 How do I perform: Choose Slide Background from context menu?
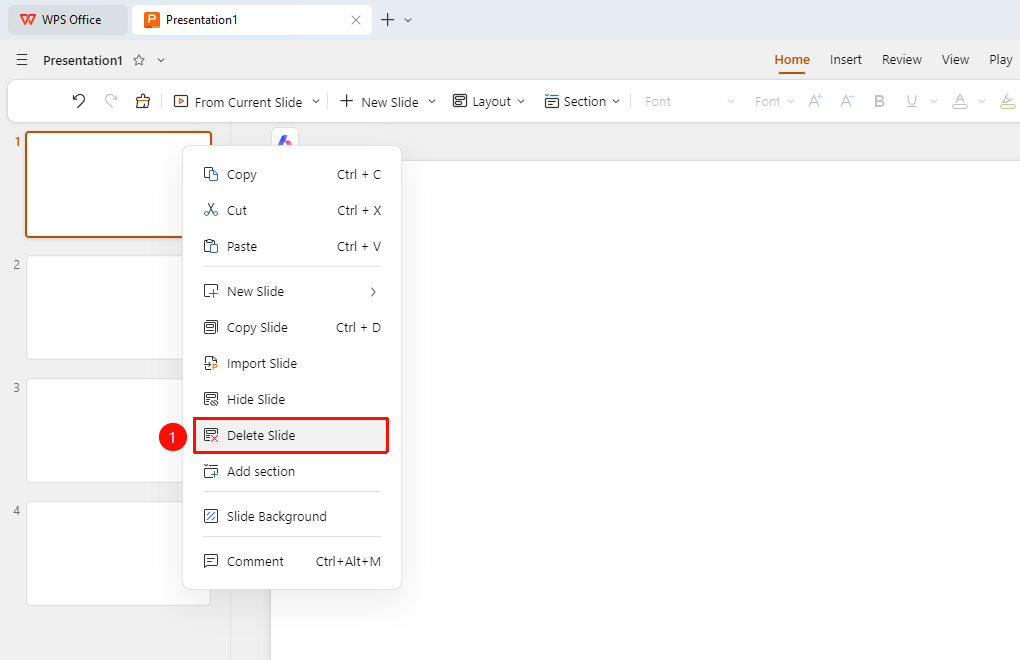(292, 516)
